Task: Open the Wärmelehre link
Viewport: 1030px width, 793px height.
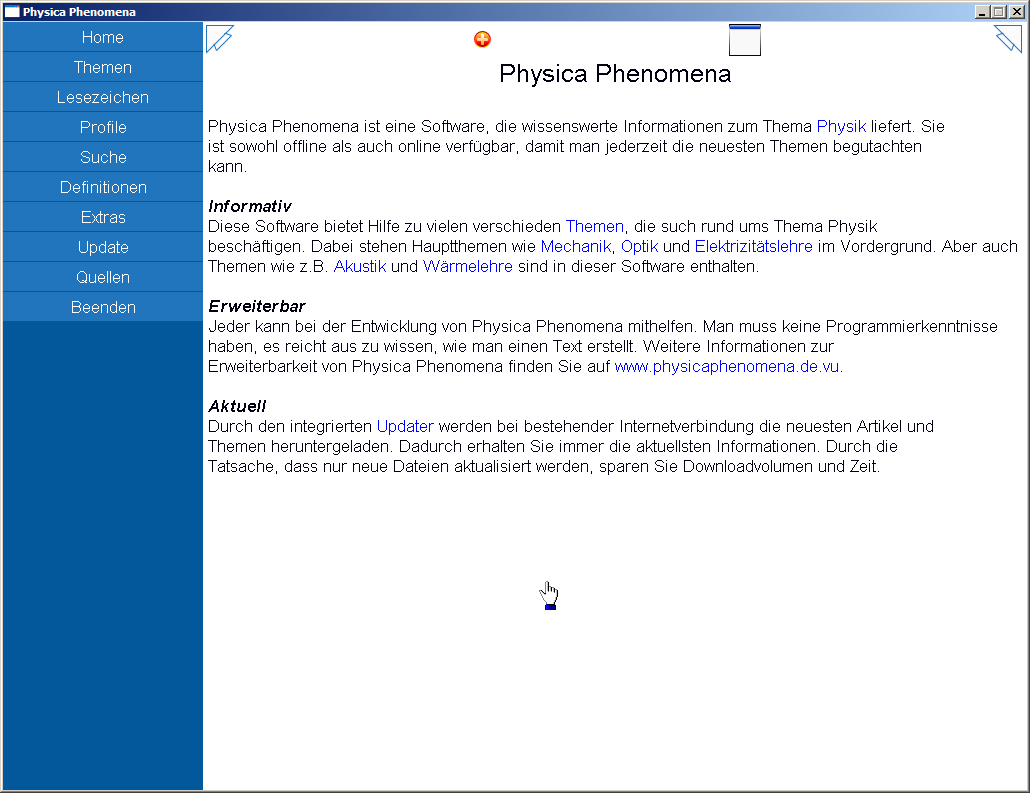Action: 468,266
